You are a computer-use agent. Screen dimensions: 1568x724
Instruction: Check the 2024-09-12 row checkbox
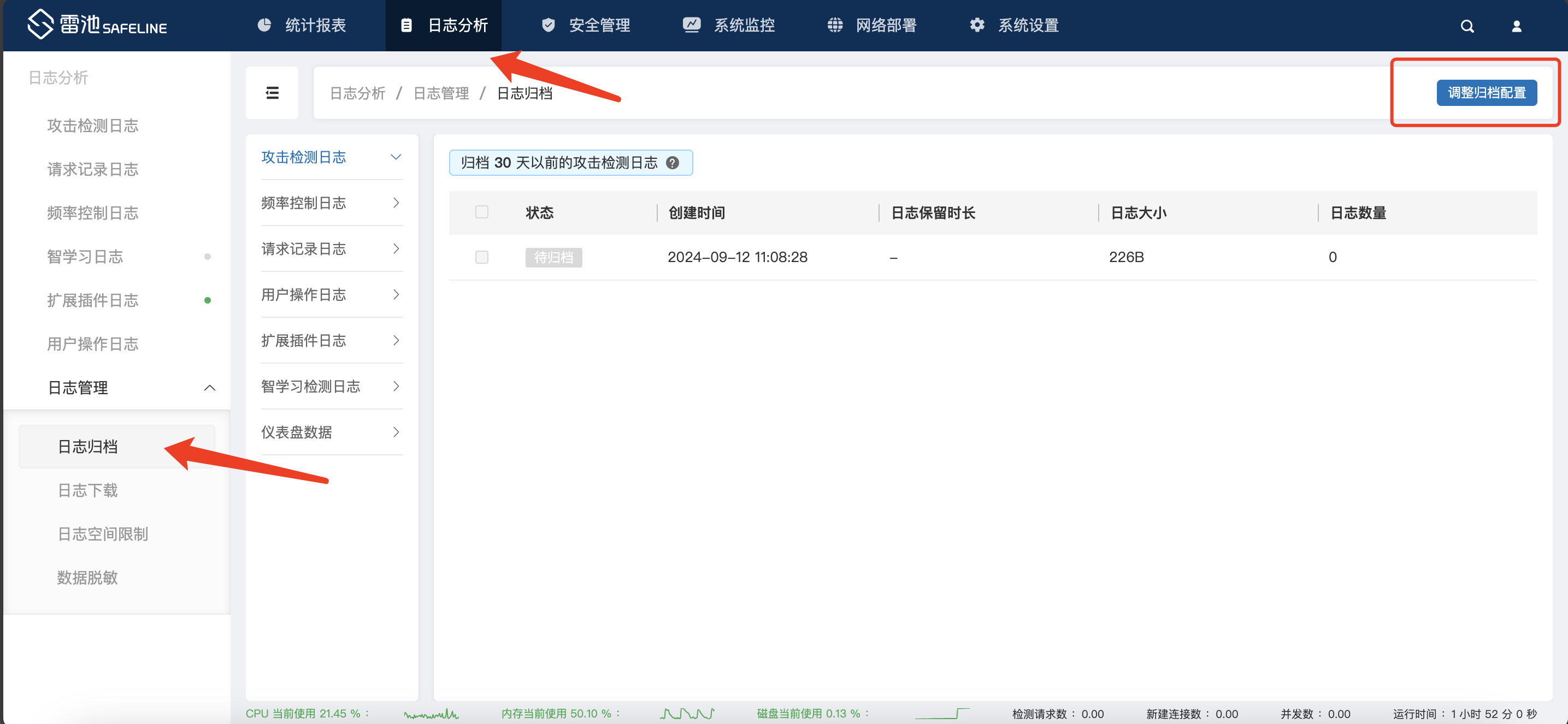click(x=481, y=257)
